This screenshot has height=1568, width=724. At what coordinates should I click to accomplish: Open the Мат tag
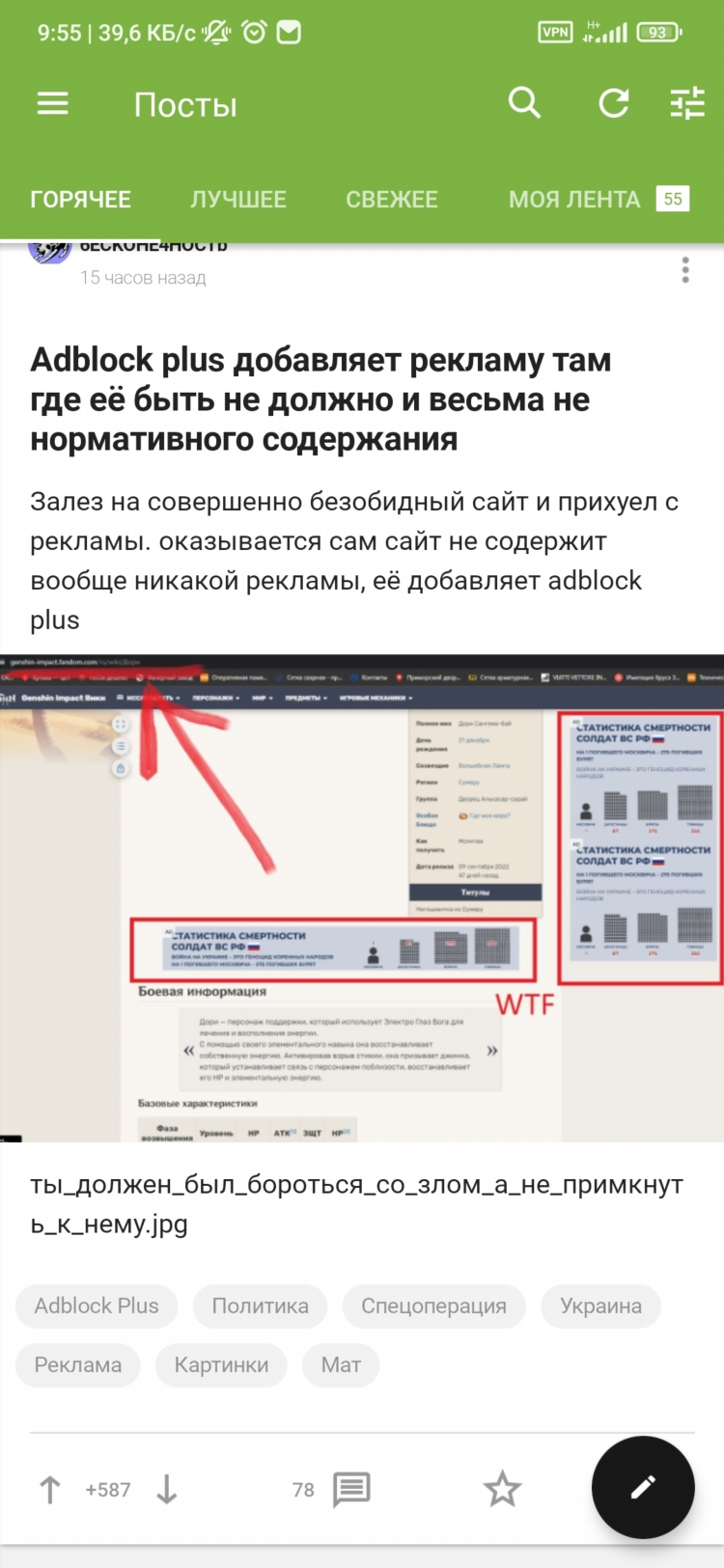coord(341,1364)
